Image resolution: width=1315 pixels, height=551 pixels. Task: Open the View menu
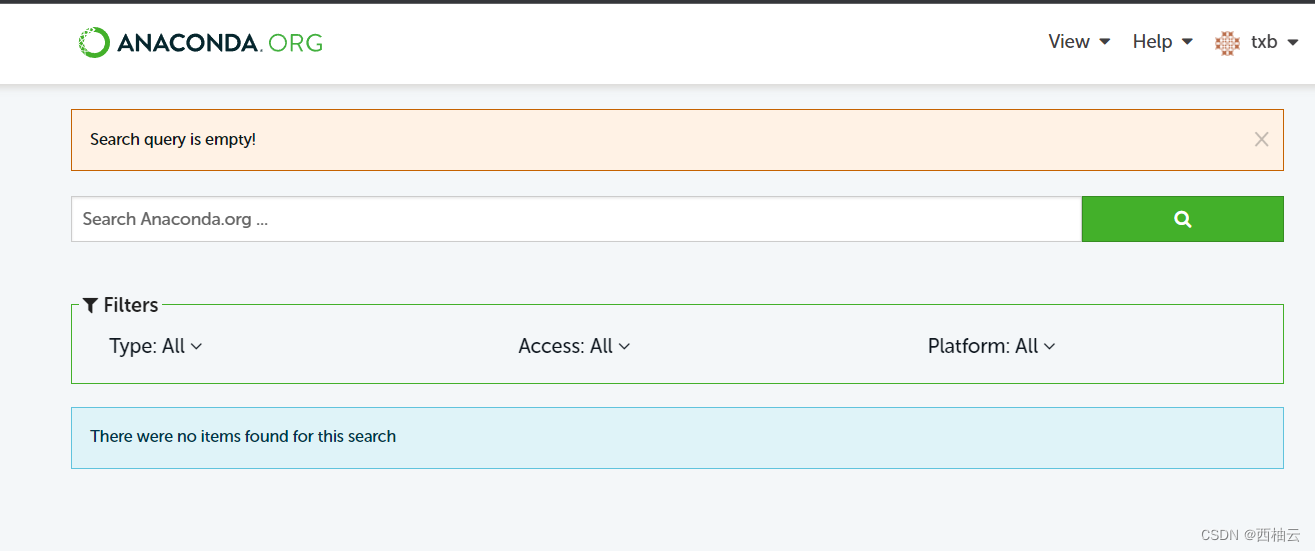pyautogui.click(x=1068, y=42)
